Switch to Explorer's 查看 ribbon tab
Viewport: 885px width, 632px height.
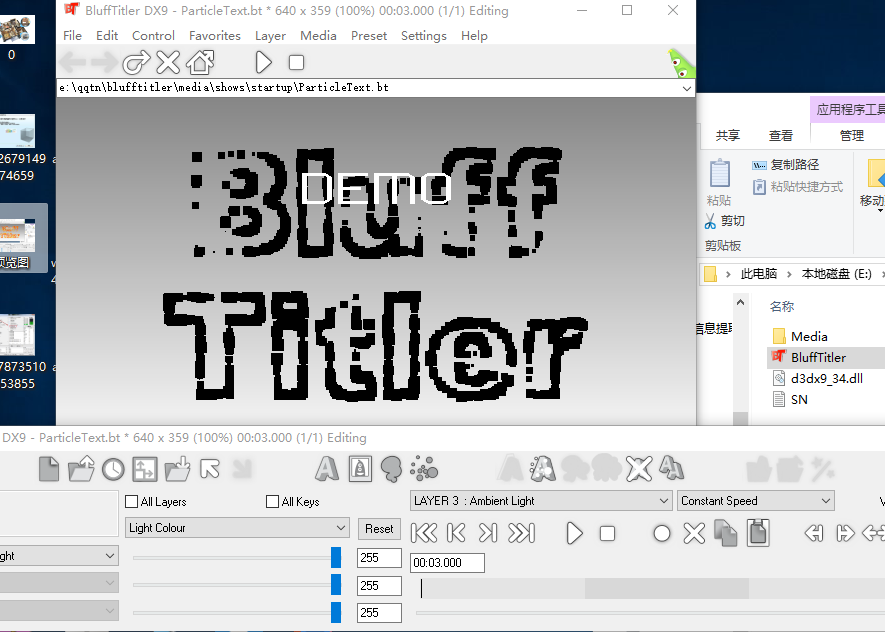[781, 135]
